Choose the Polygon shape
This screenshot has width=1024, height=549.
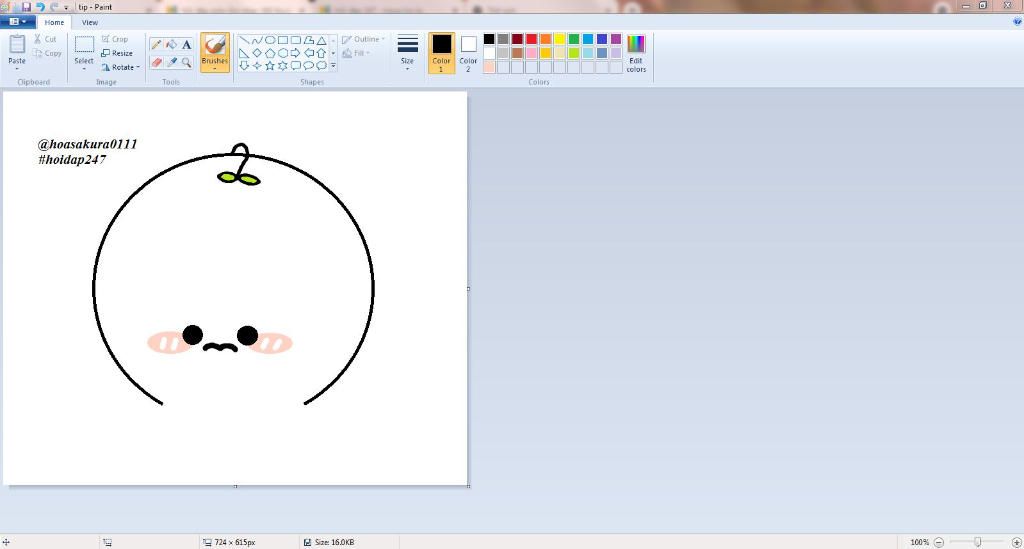[x=308, y=40]
